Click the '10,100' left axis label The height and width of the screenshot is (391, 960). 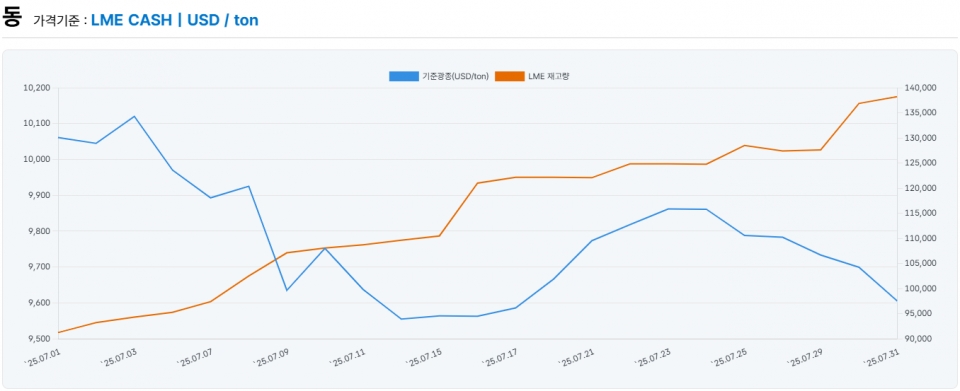point(37,124)
